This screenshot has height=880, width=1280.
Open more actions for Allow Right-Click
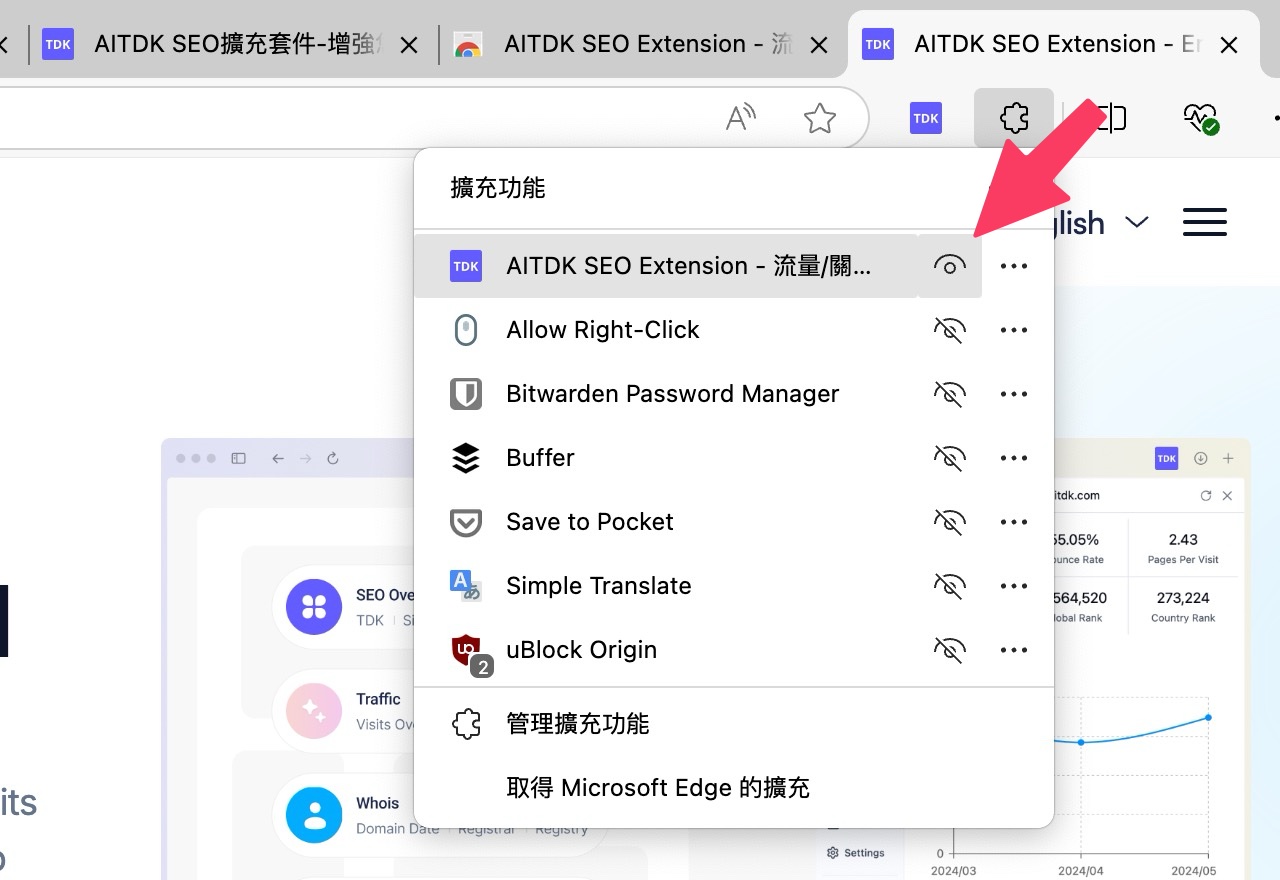tap(1014, 330)
